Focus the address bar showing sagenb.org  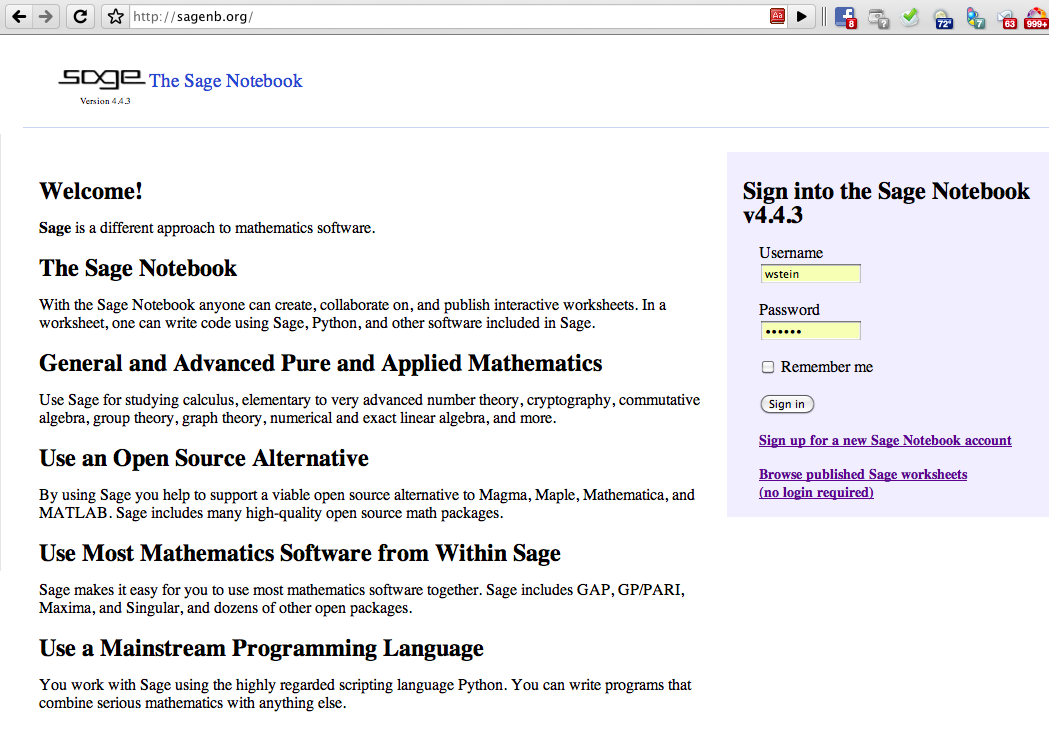448,16
